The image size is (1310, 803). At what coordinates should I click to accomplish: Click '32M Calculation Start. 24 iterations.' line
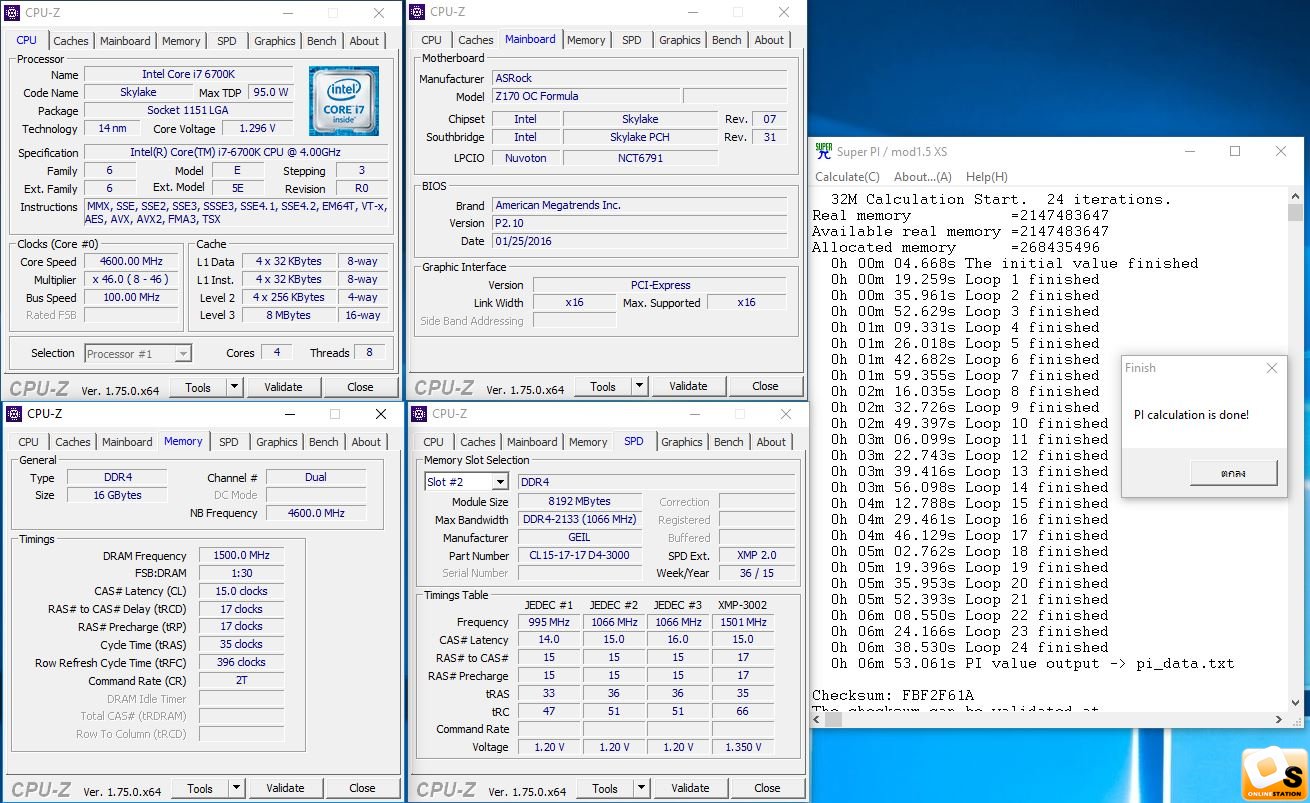tap(1001, 199)
